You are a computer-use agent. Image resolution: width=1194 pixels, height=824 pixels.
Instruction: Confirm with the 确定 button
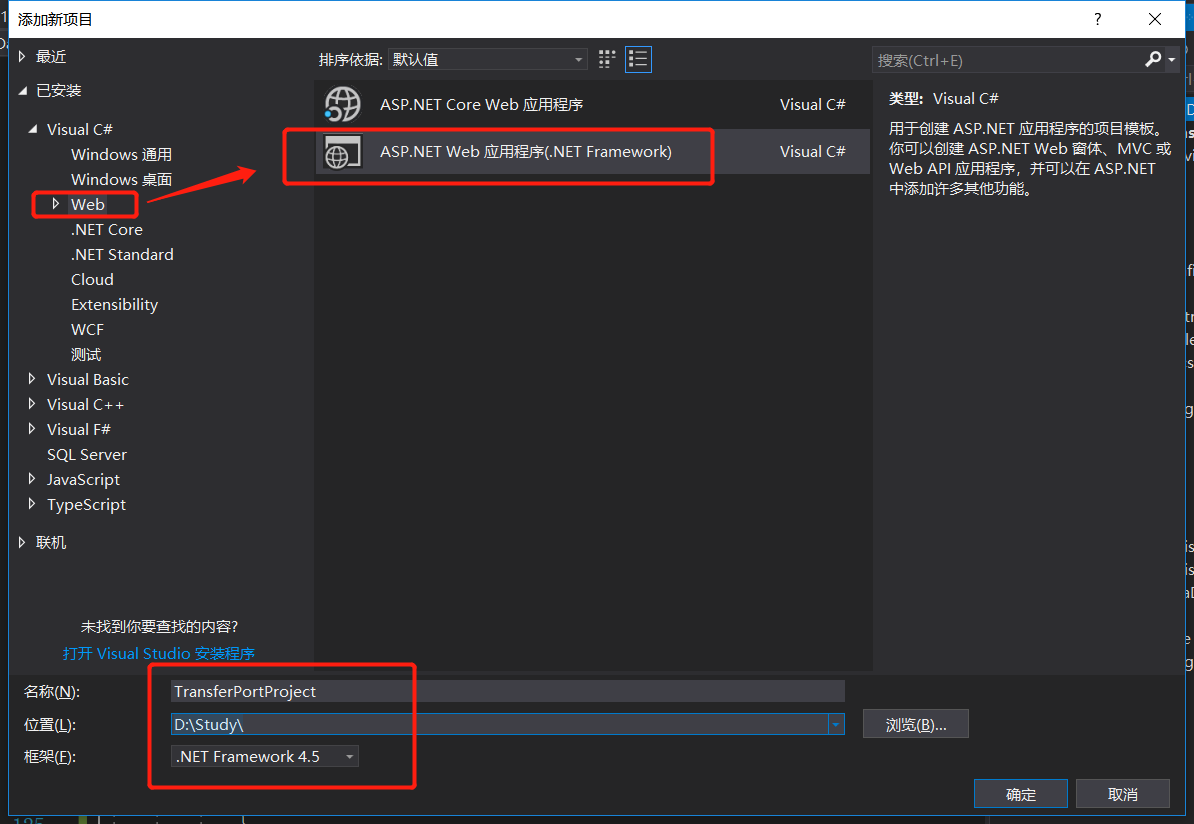pos(1020,794)
